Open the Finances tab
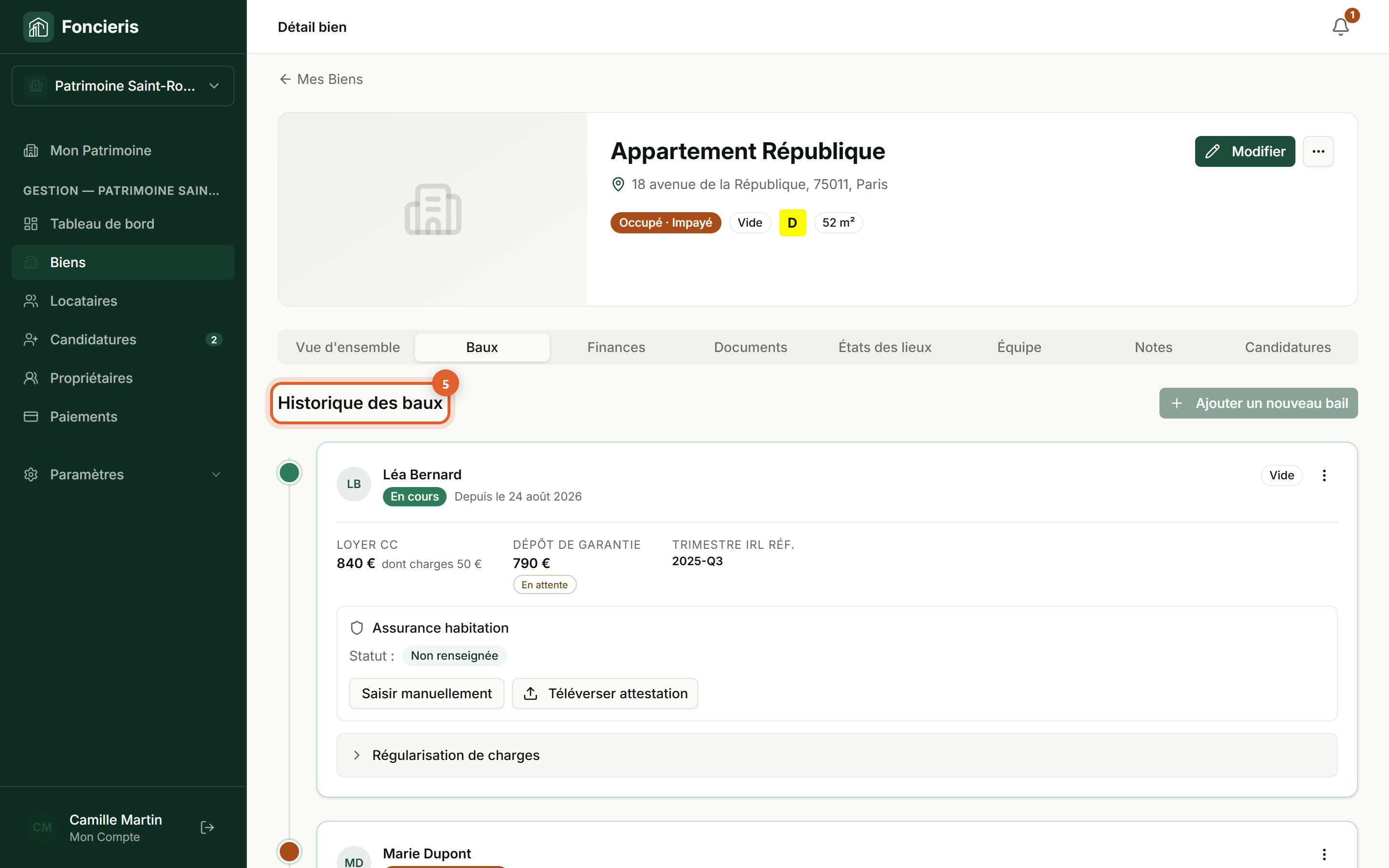Image resolution: width=1389 pixels, height=868 pixels. point(616,347)
